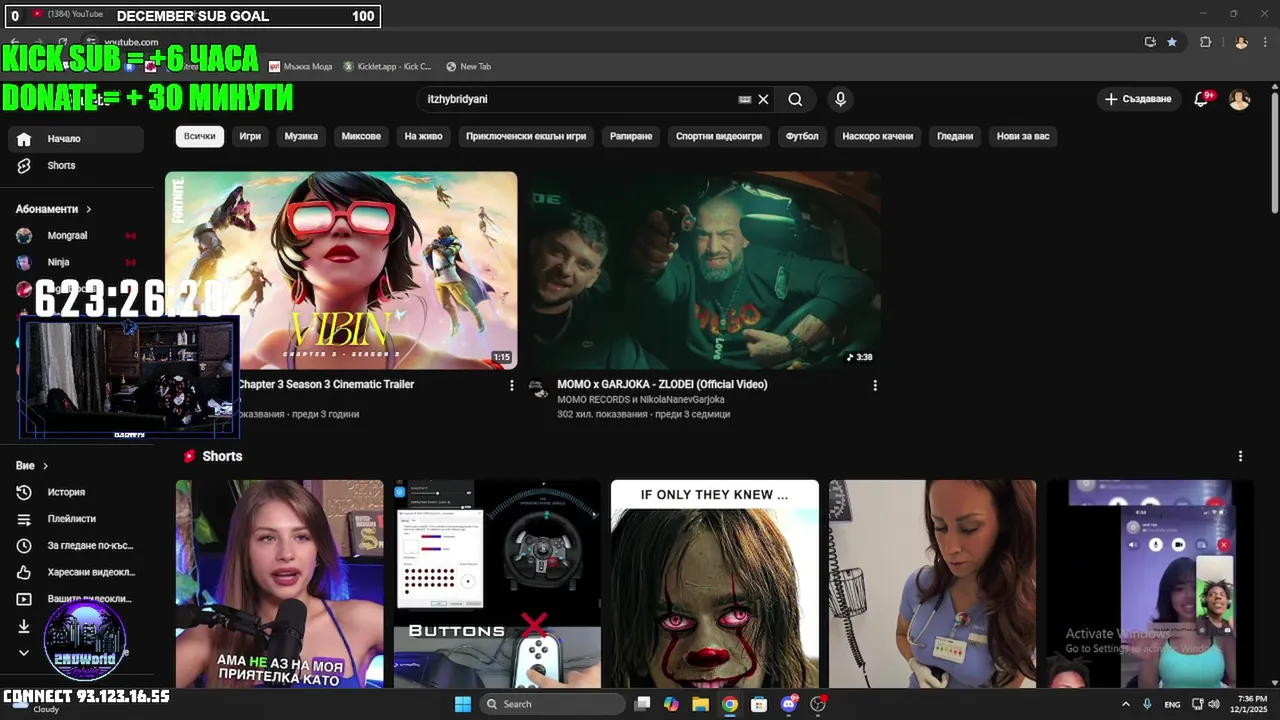
Task: Open options for ZLODEI video
Action: coord(875,385)
